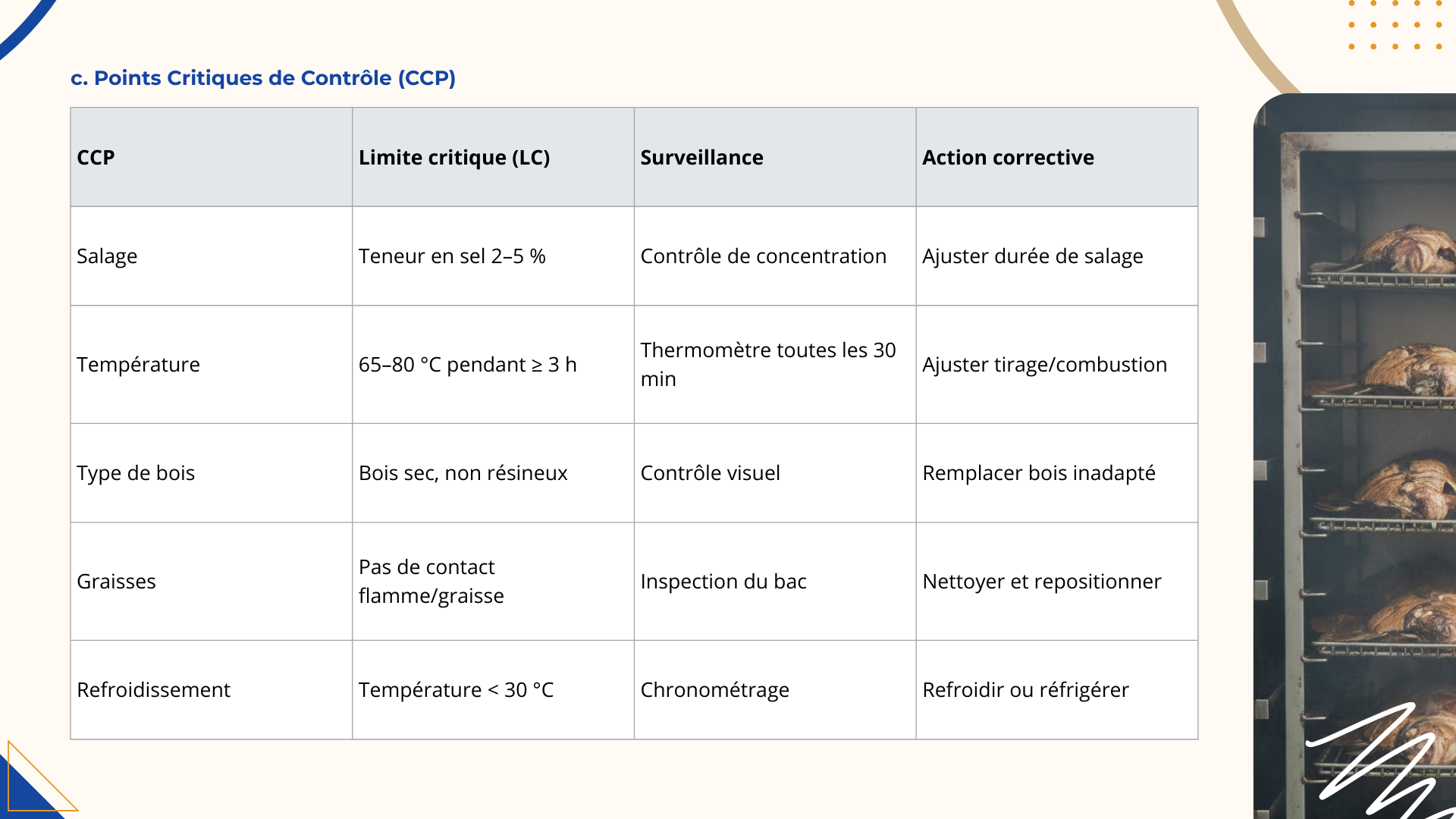The image size is (1456, 819).
Task: Select the 'Points Critiques de Contrôle (CCP)' heading
Action: pyautogui.click(x=263, y=78)
